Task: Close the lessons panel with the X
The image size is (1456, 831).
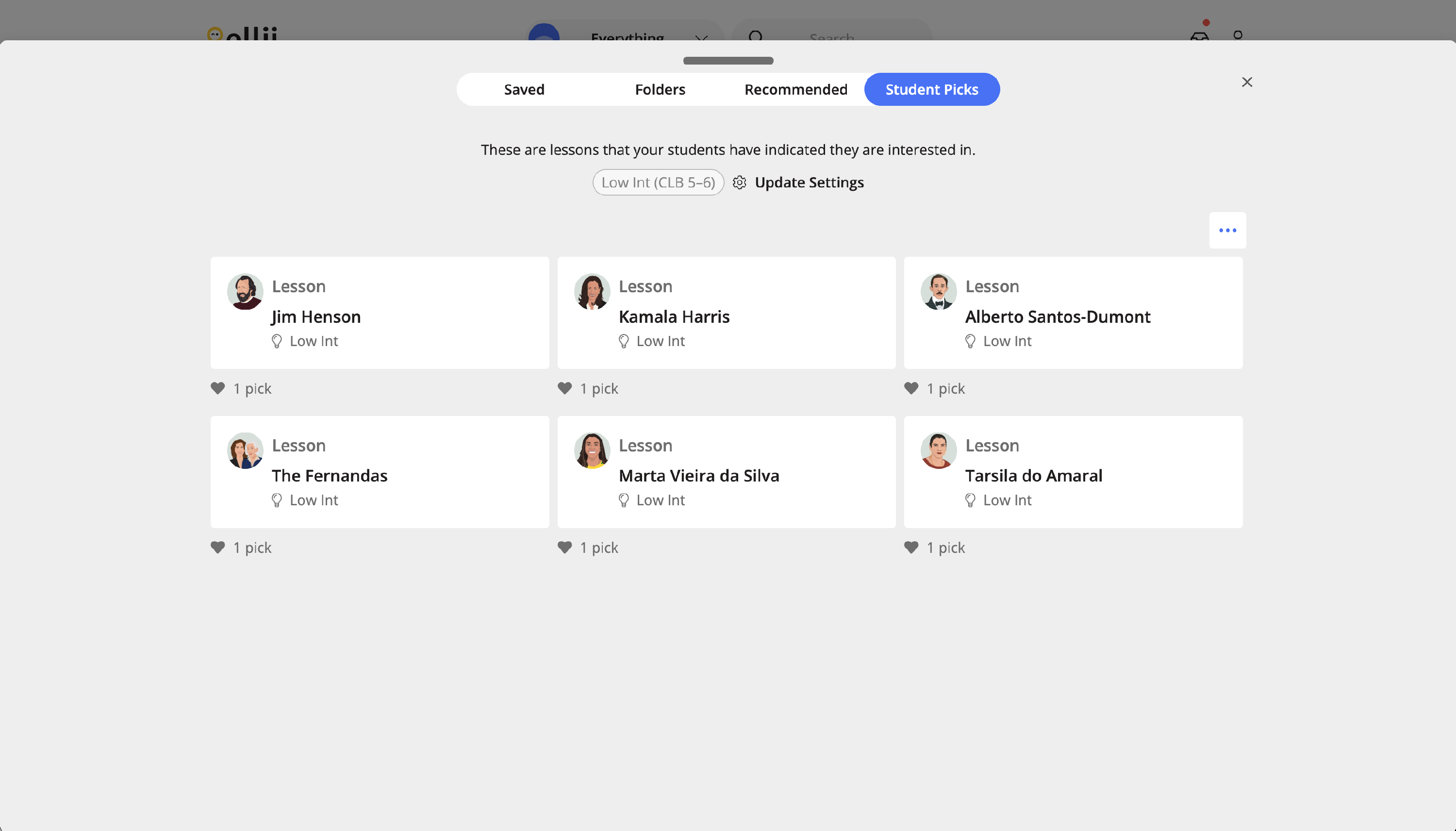Action: pyautogui.click(x=1247, y=82)
